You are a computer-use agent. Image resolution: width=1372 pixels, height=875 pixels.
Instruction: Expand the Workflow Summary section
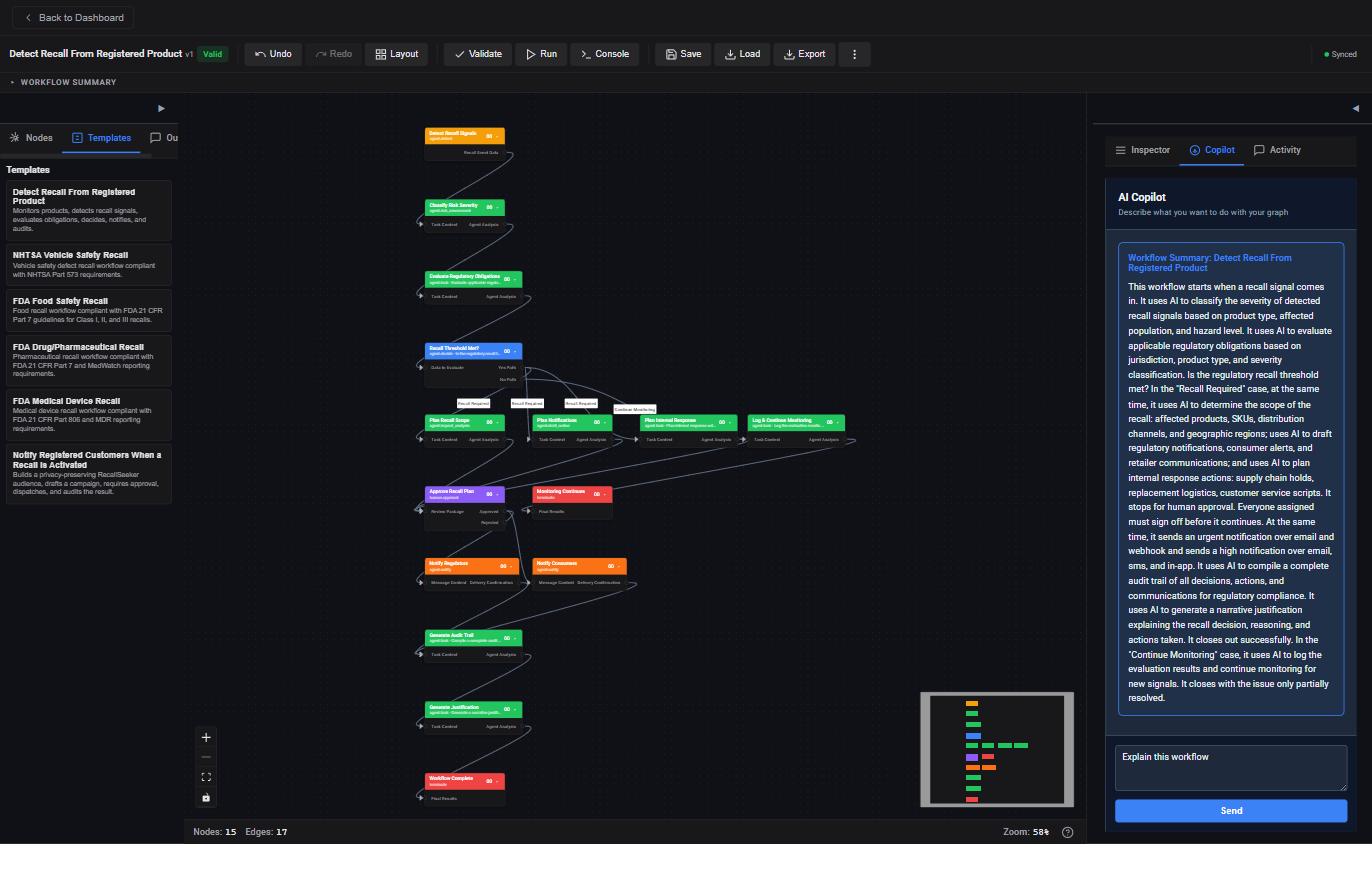63,82
